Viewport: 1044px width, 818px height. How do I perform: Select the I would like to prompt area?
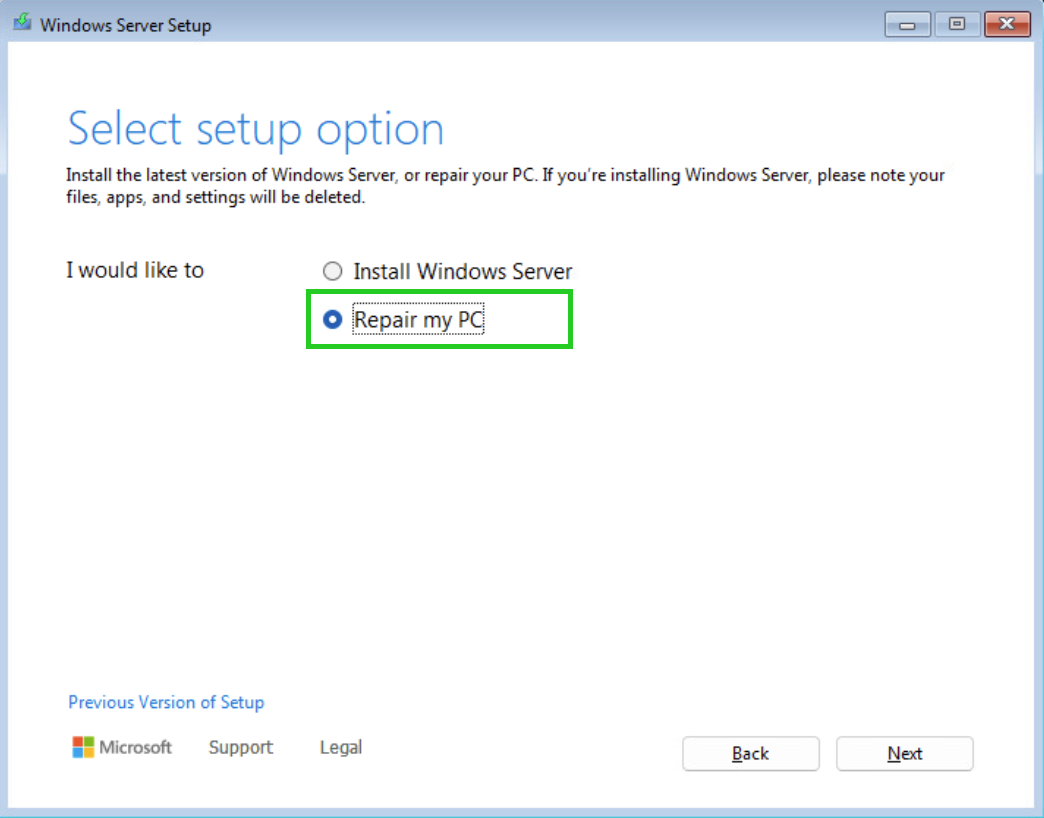pyautogui.click(x=135, y=270)
